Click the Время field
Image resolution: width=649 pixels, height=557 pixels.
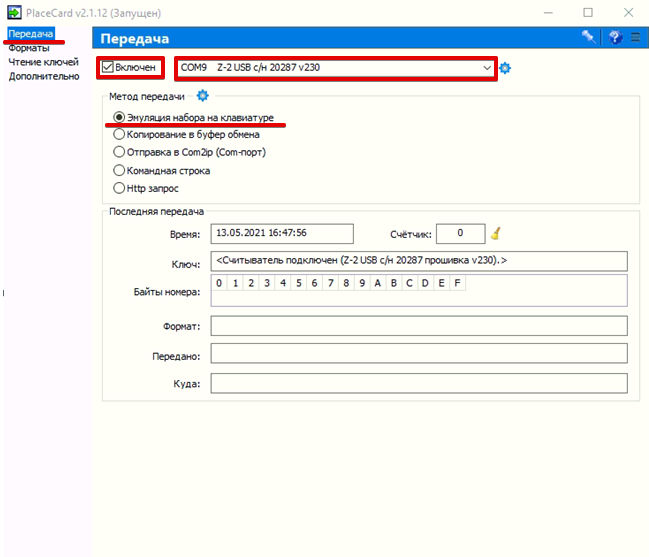[x=282, y=233]
